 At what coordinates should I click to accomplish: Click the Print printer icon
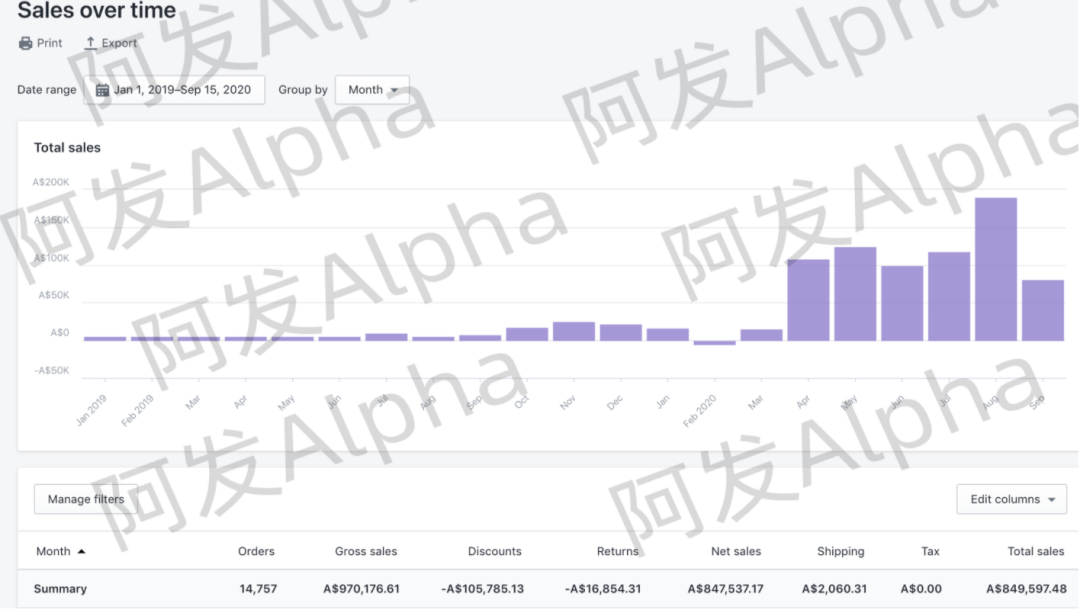[x=26, y=43]
